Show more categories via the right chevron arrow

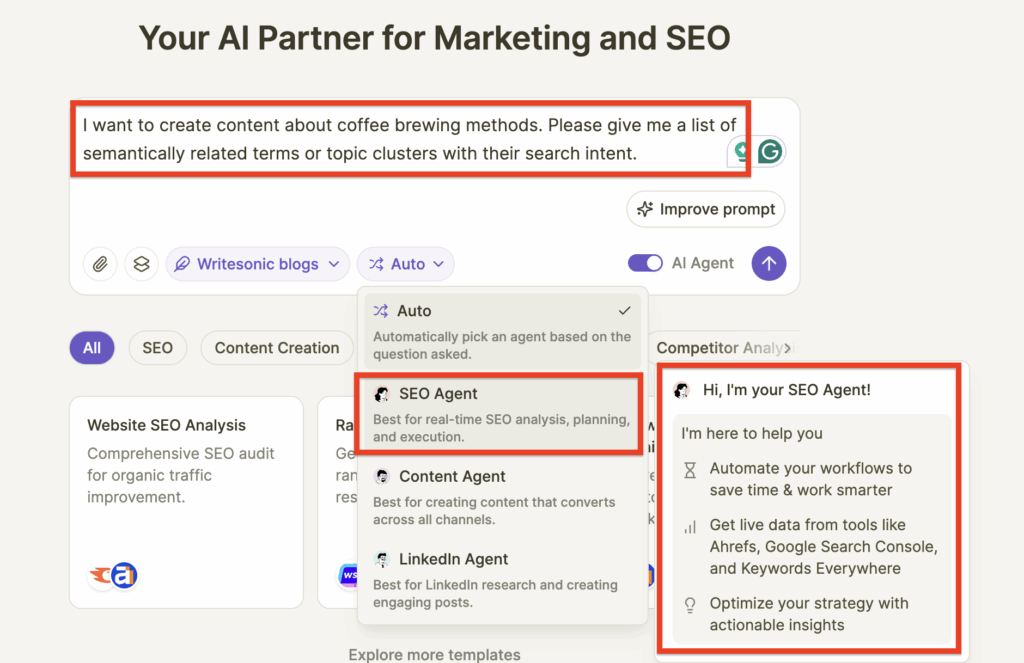click(x=788, y=348)
